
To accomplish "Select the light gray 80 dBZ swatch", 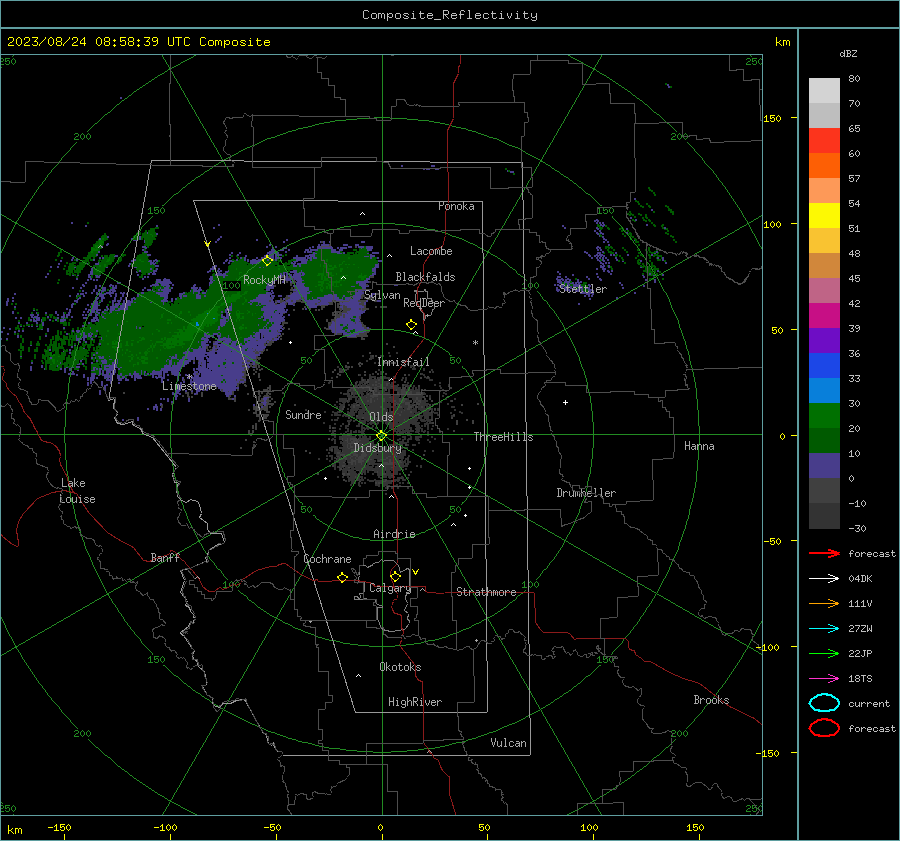I will [x=824, y=90].
